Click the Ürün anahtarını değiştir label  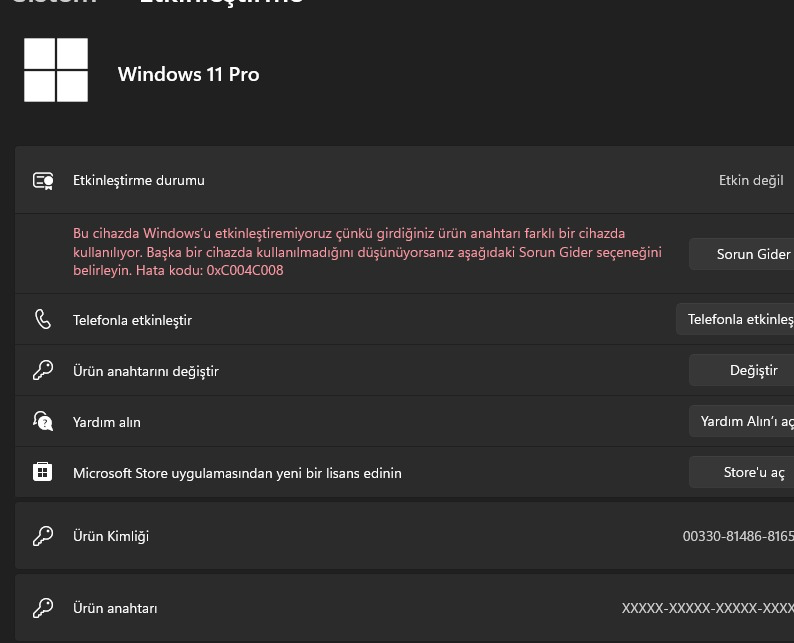(146, 371)
